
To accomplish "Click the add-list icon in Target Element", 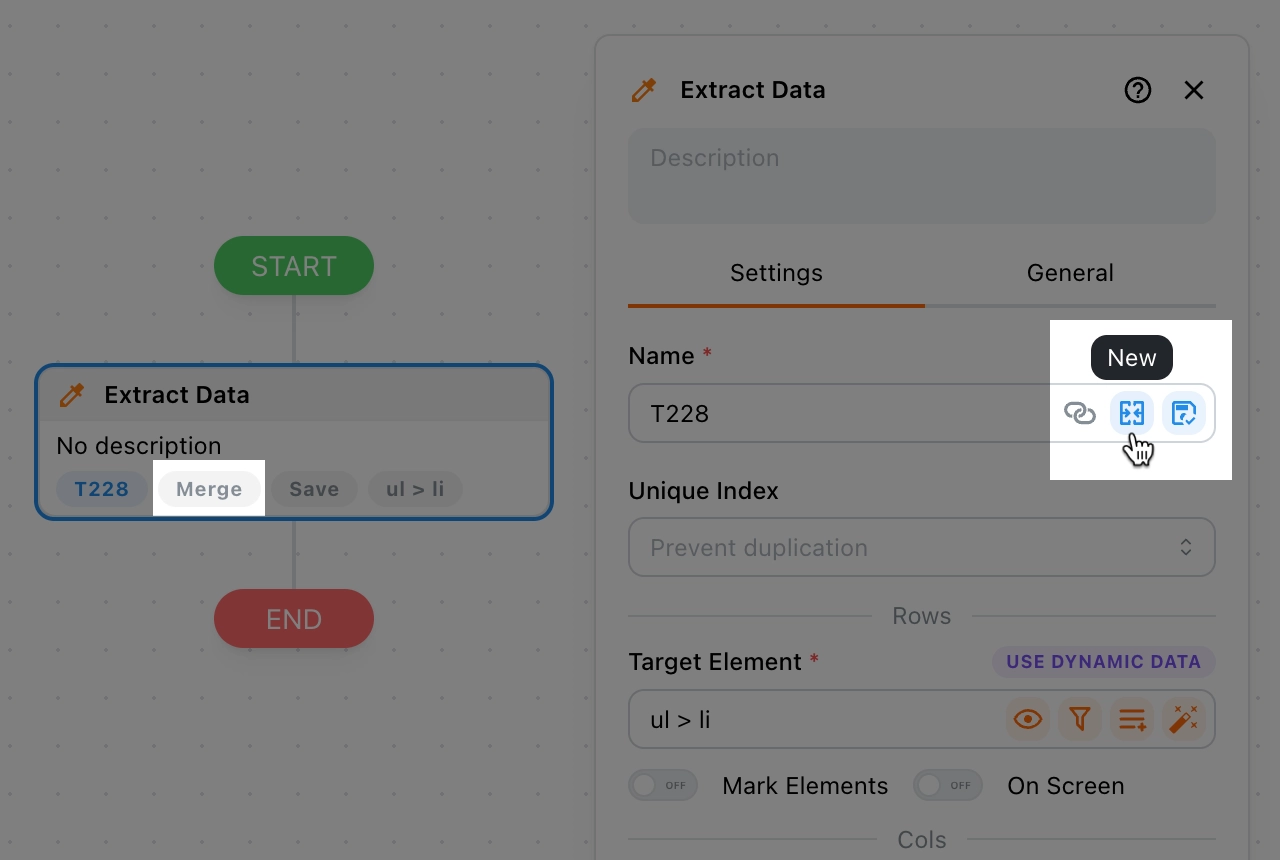I will tap(1132, 719).
